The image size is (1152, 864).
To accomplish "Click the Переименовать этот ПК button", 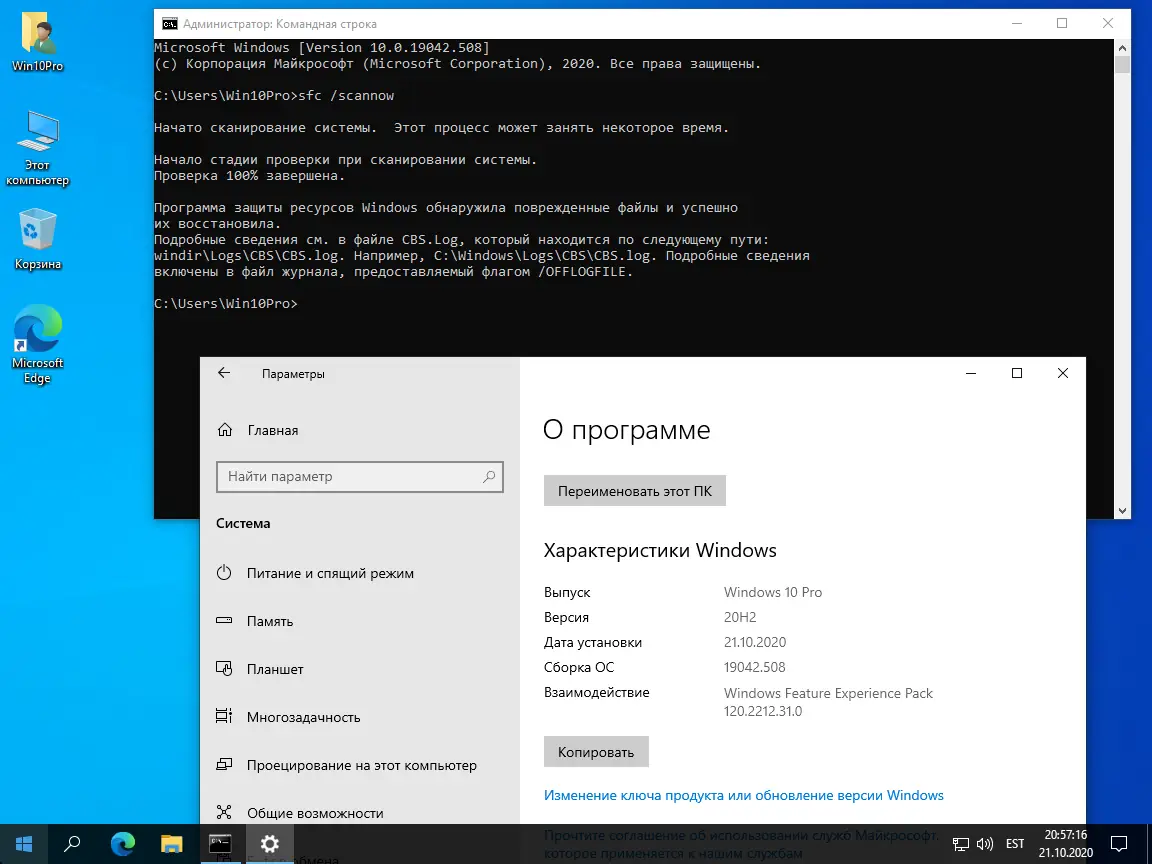I will pos(634,490).
